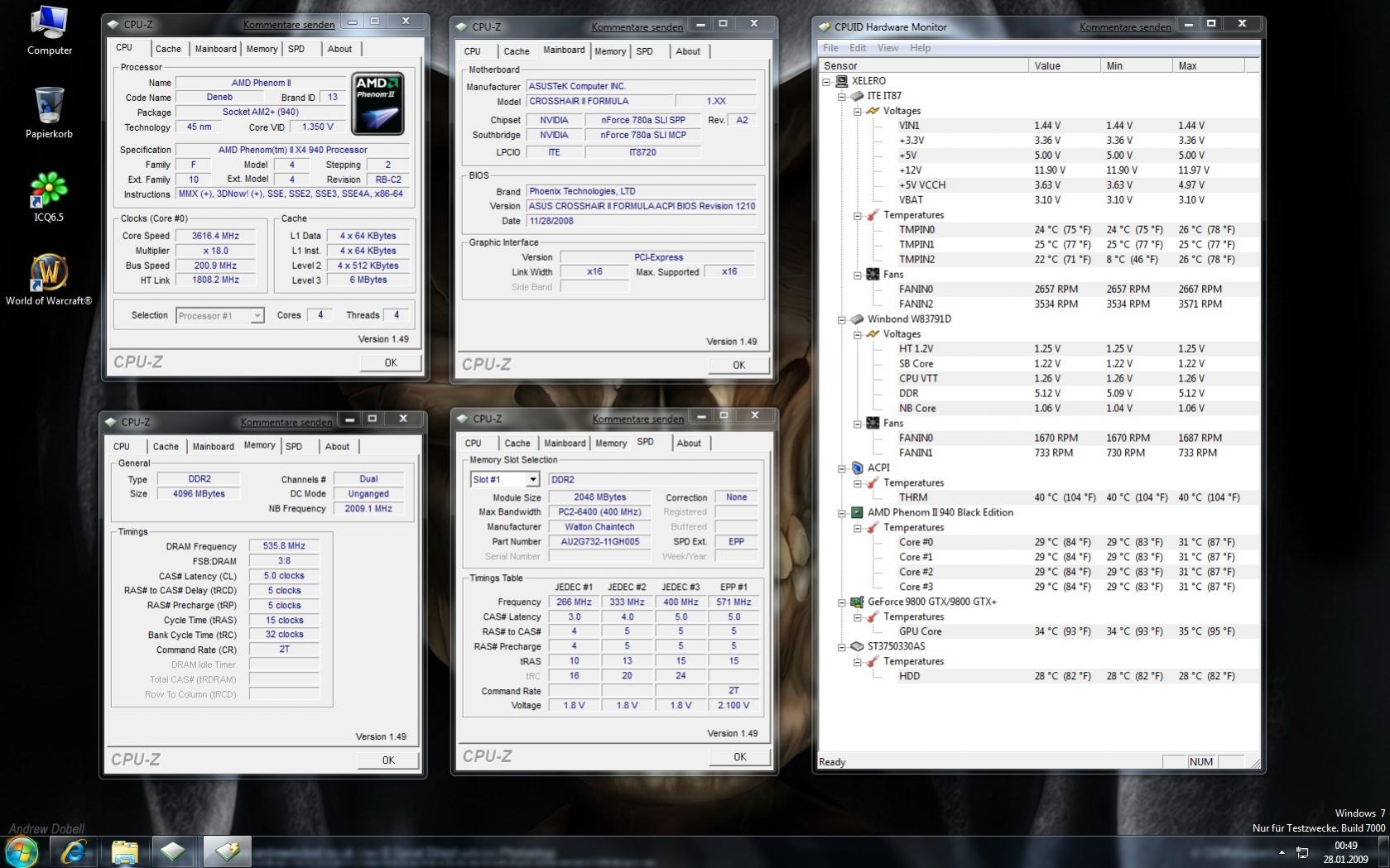Select the ICQ6.5 desktop shortcut
Image resolution: width=1390 pixels, height=868 pixels.
point(49,197)
